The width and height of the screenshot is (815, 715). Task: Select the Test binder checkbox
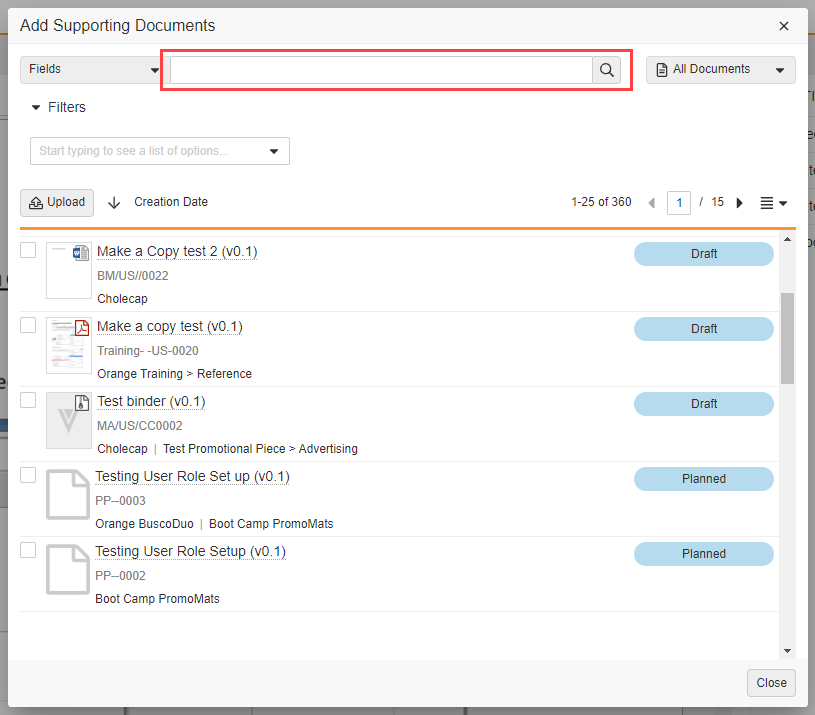coord(28,400)
